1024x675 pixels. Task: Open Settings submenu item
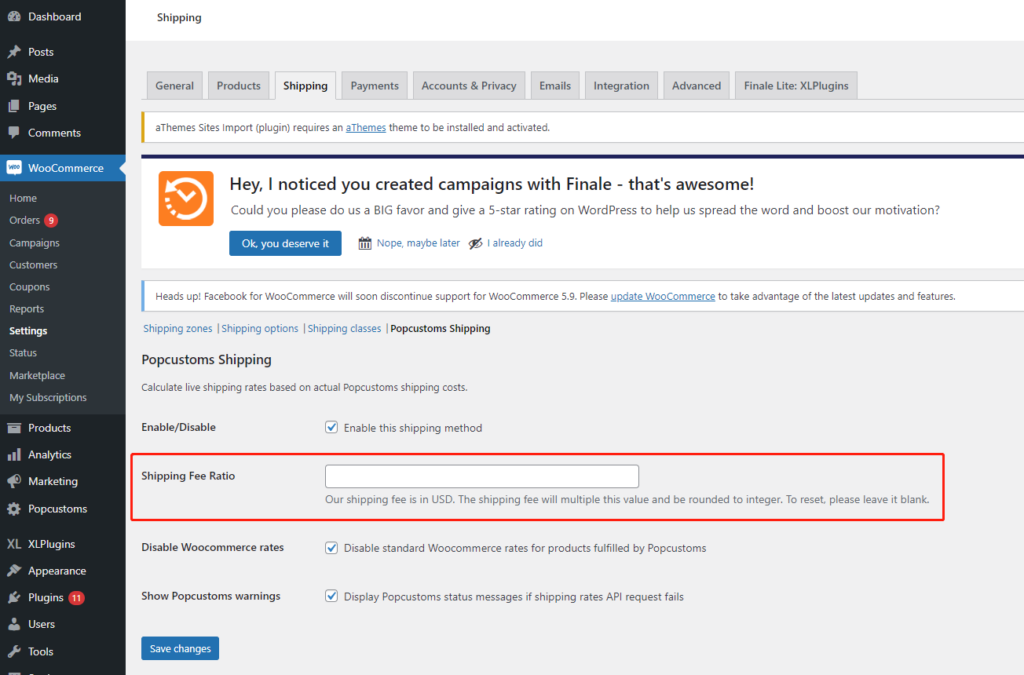pyautogui.click(x=28, y=331)
